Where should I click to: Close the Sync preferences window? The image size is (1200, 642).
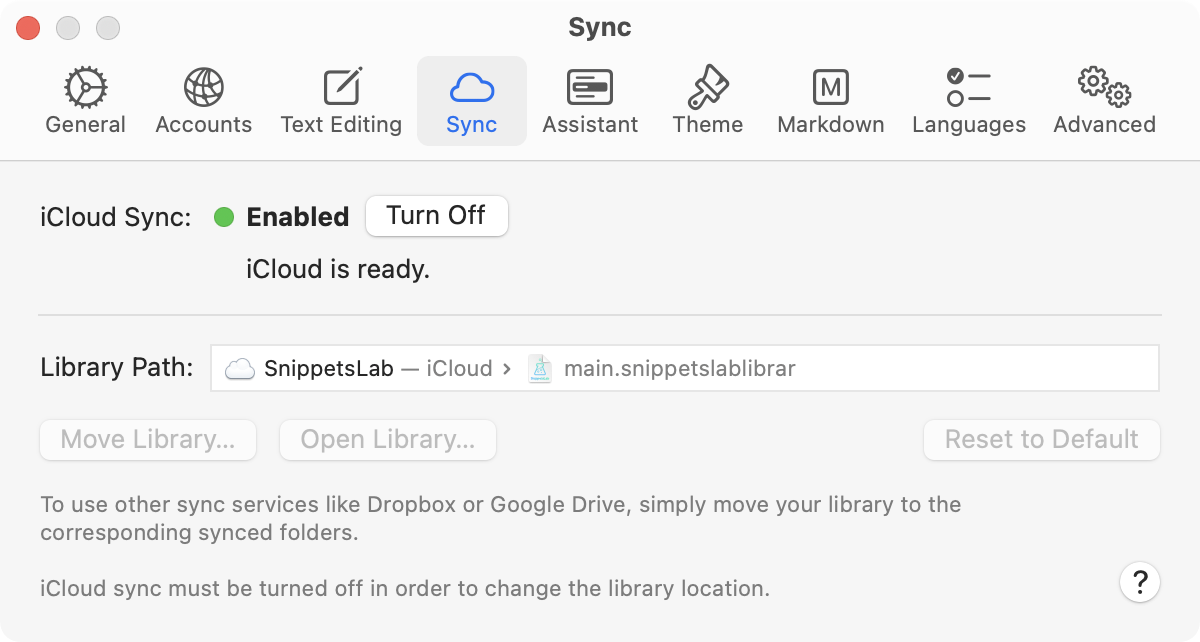click(x=28, y=28)
